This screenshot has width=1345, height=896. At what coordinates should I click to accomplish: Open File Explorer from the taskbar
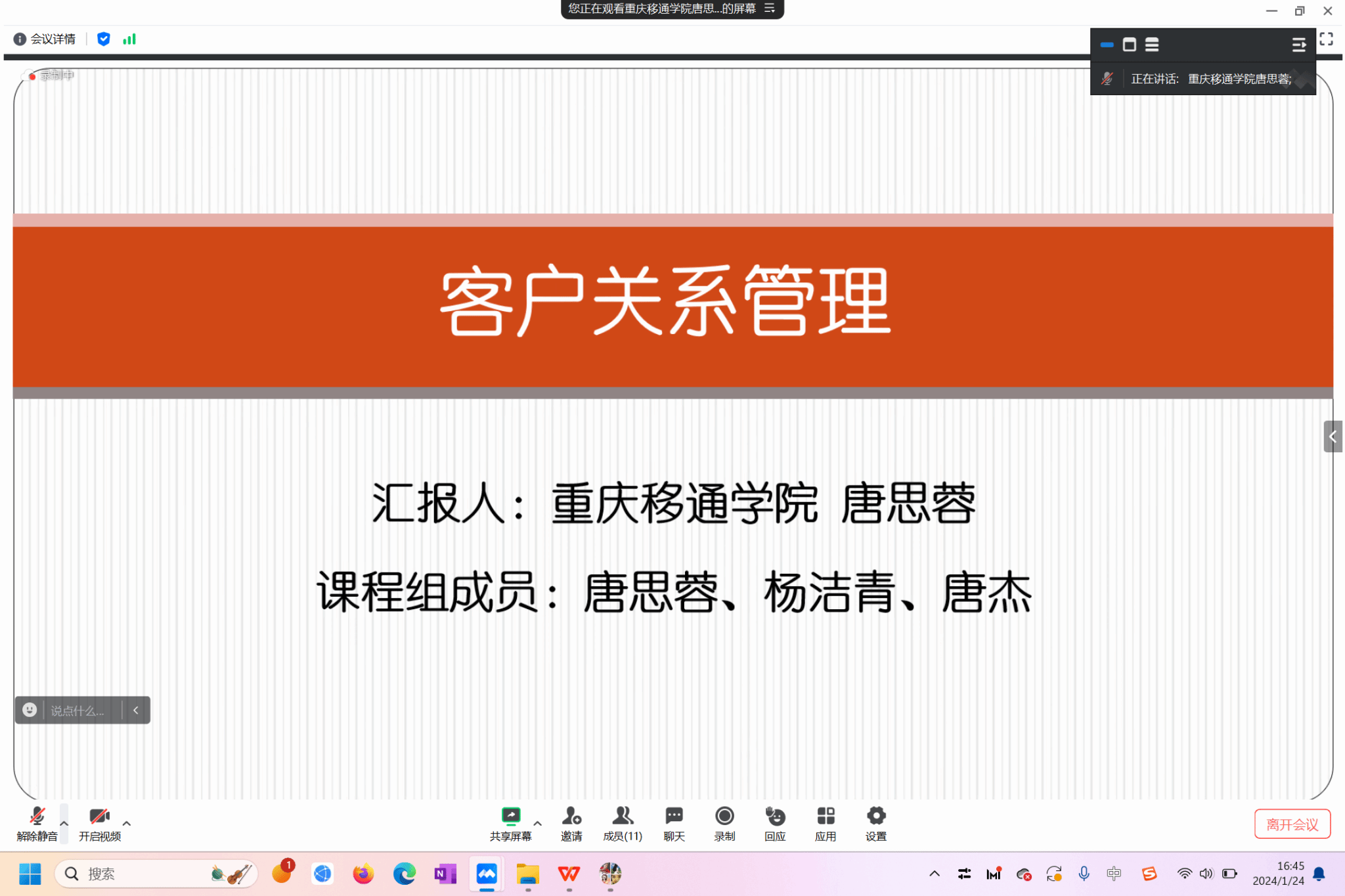[528, 874]
